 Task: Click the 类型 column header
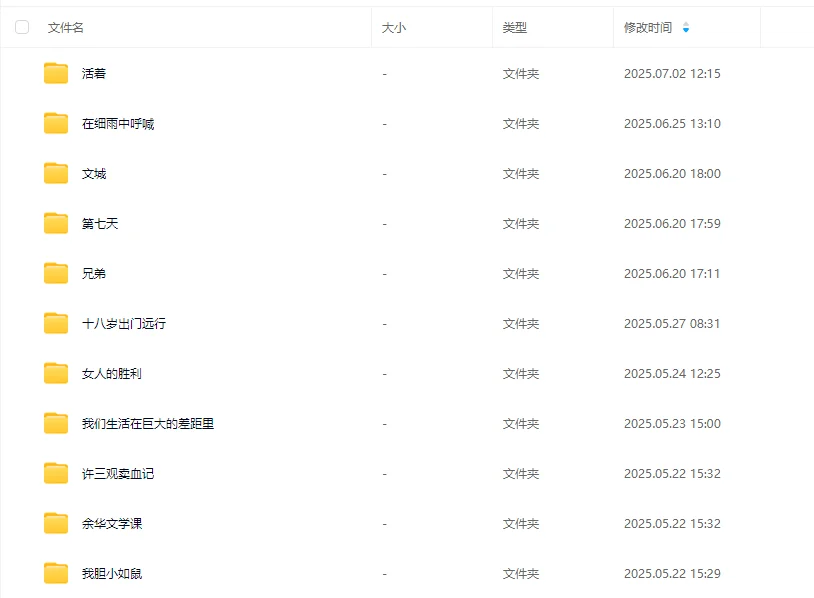[514, 28]
